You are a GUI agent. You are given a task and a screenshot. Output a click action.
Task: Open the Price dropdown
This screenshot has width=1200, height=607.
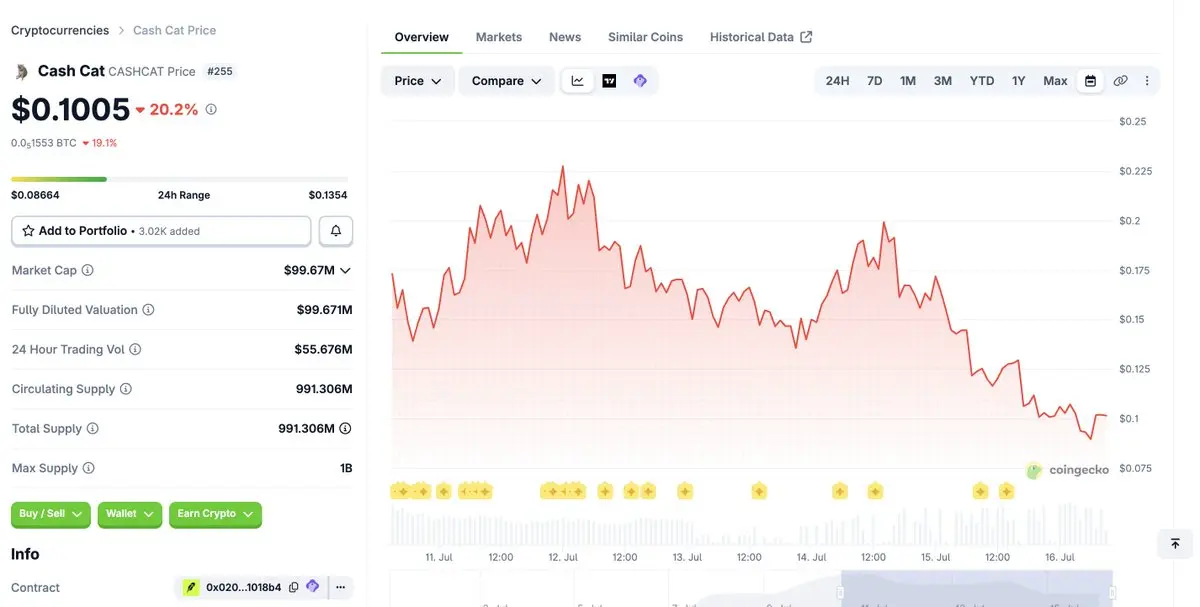point(418,81)
